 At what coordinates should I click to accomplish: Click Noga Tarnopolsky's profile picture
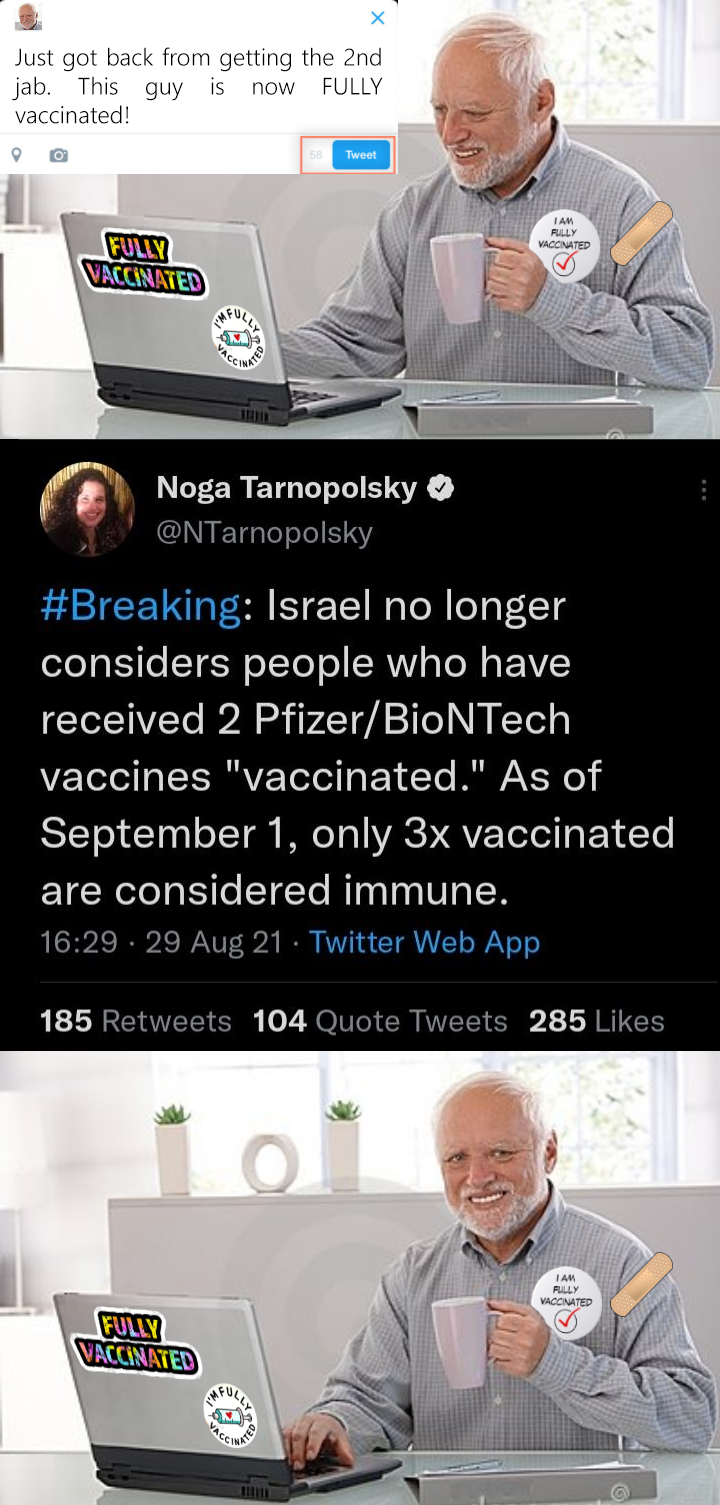click(x=87, y=509)
